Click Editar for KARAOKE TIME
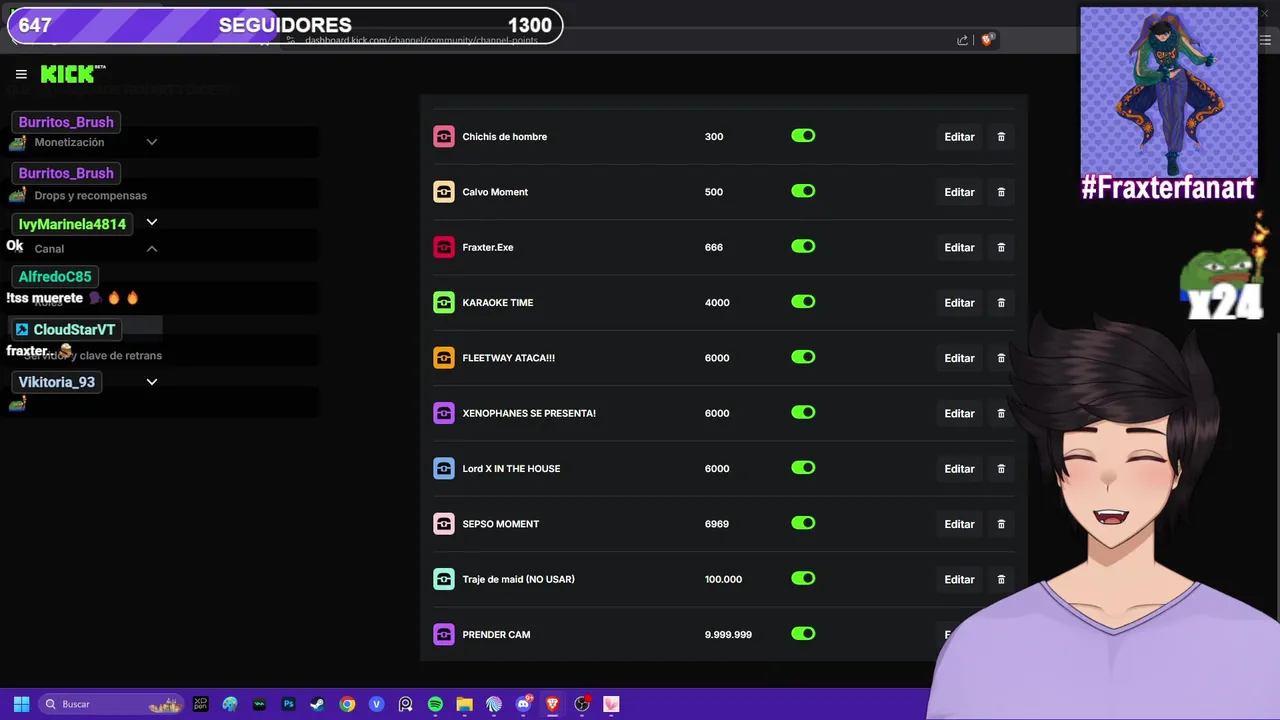The width and height of the screenshot is (1280, 720). coord(959,303)
